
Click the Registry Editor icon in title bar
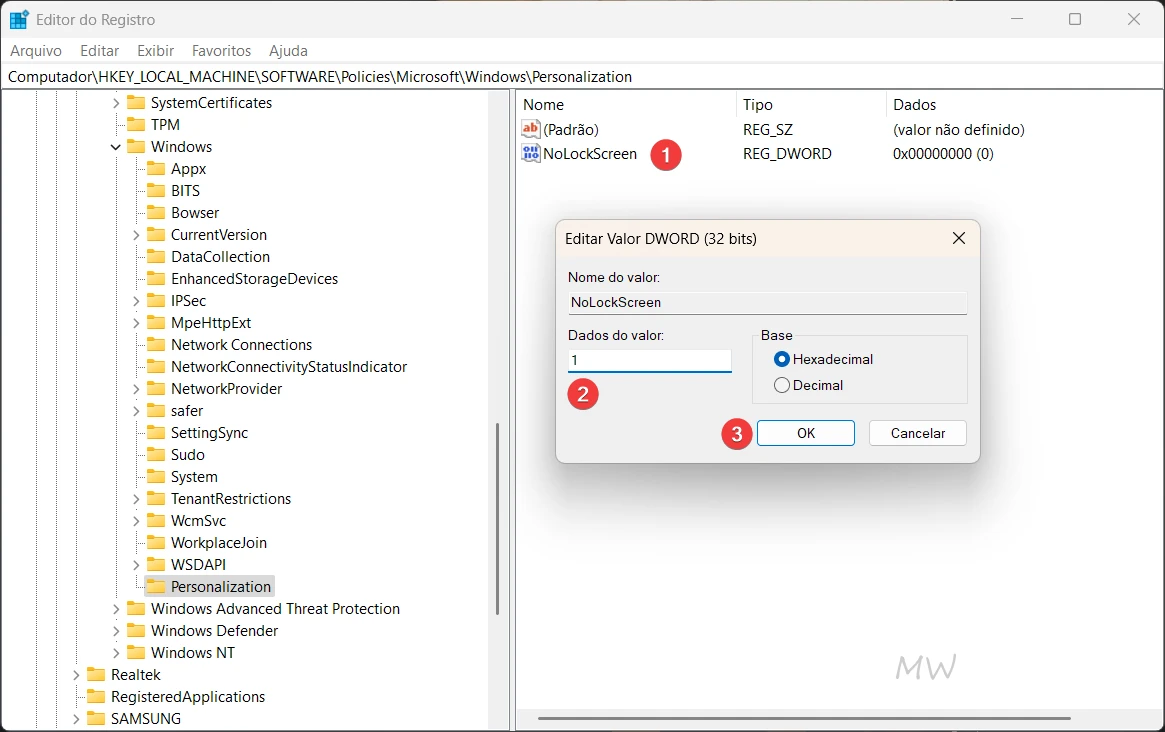[x=16, y=18]
